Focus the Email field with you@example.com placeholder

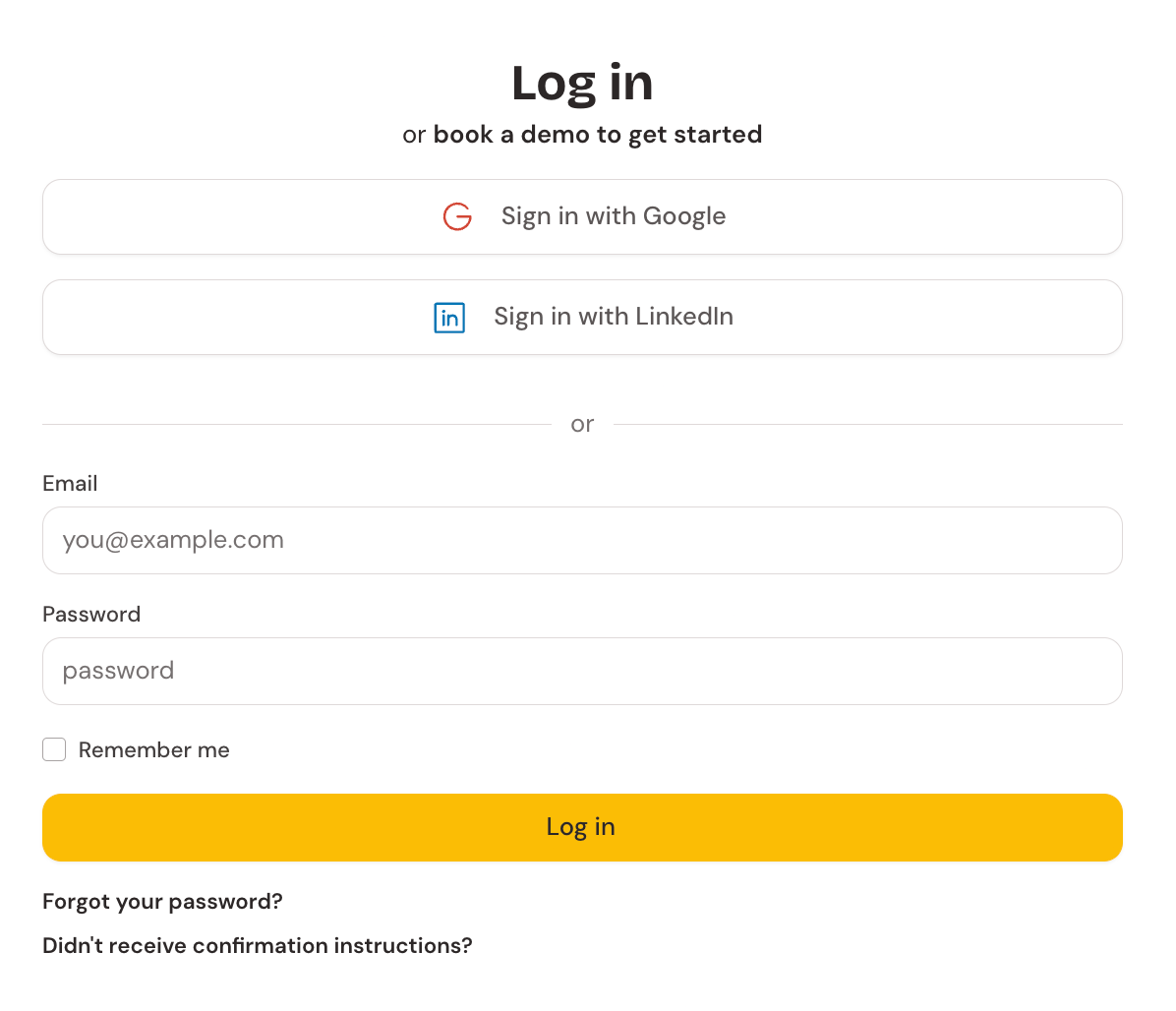pyautogui.click(x=582, y=541)
